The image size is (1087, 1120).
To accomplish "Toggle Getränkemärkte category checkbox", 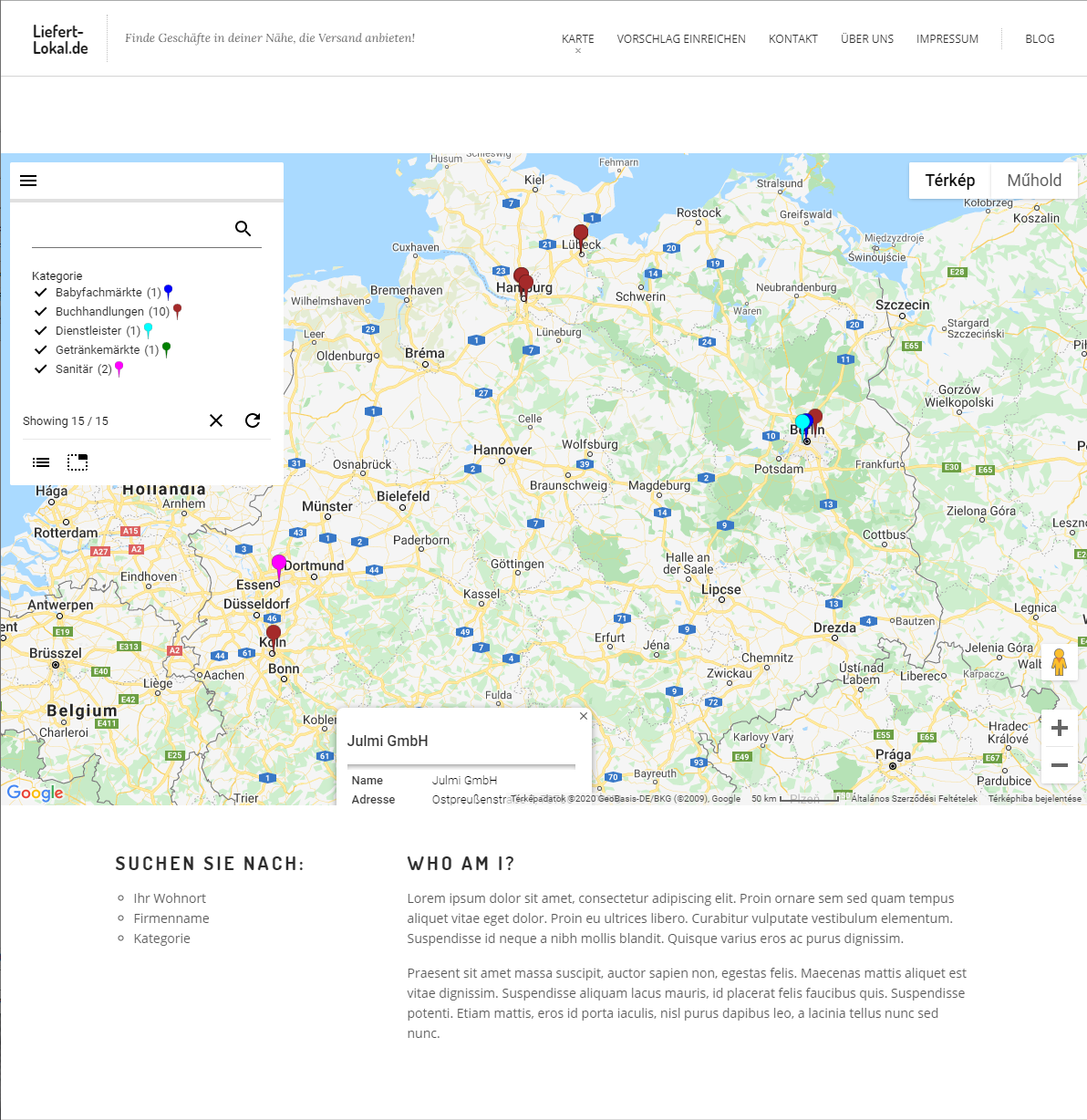I will click(40, 349).
